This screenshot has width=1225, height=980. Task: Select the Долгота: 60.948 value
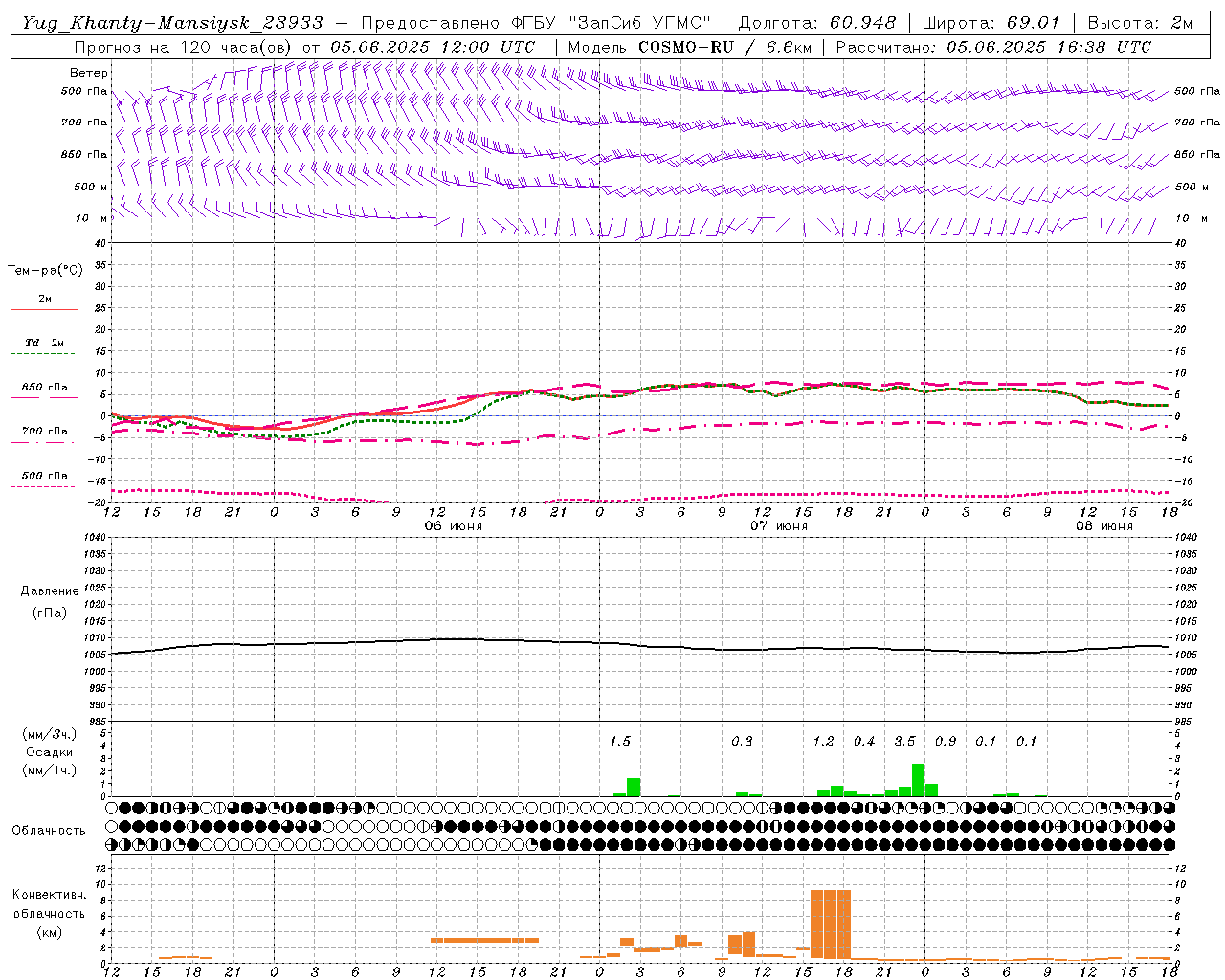coord(817,23)
